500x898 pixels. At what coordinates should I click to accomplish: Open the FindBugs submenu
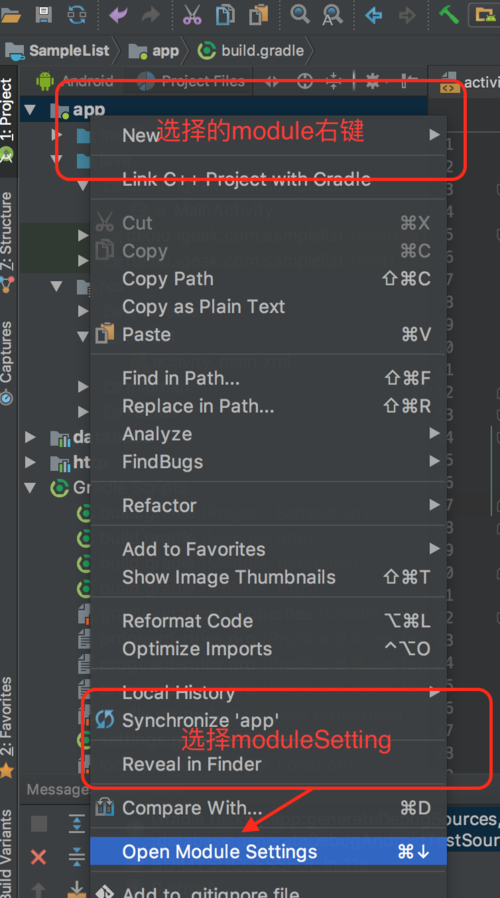[x=268, y=462]
